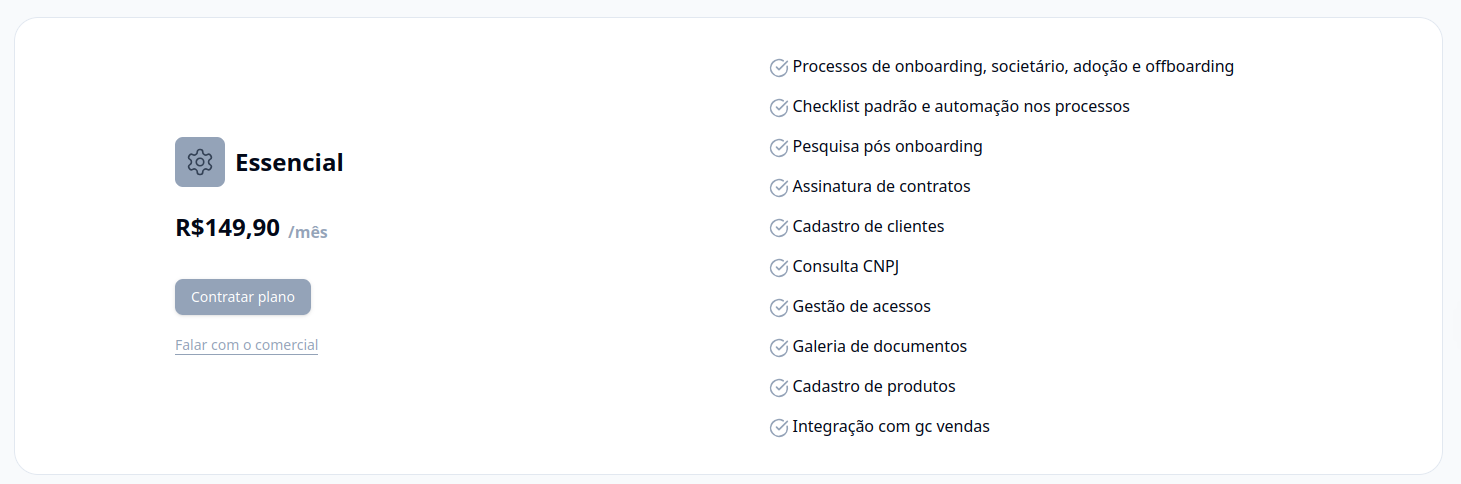1461x484 pixels.
Task: Click the checkmark icon beside Checklist padrão
Action: point(779,108)
